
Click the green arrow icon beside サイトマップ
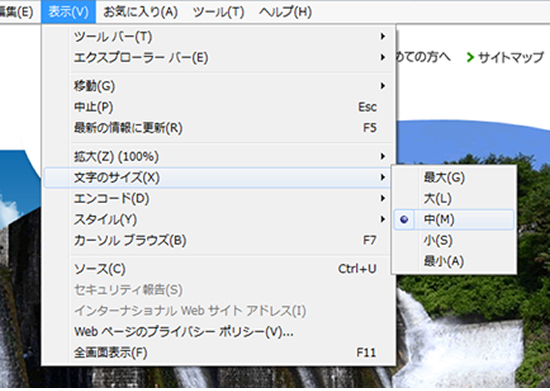click(x=470, y=57)
